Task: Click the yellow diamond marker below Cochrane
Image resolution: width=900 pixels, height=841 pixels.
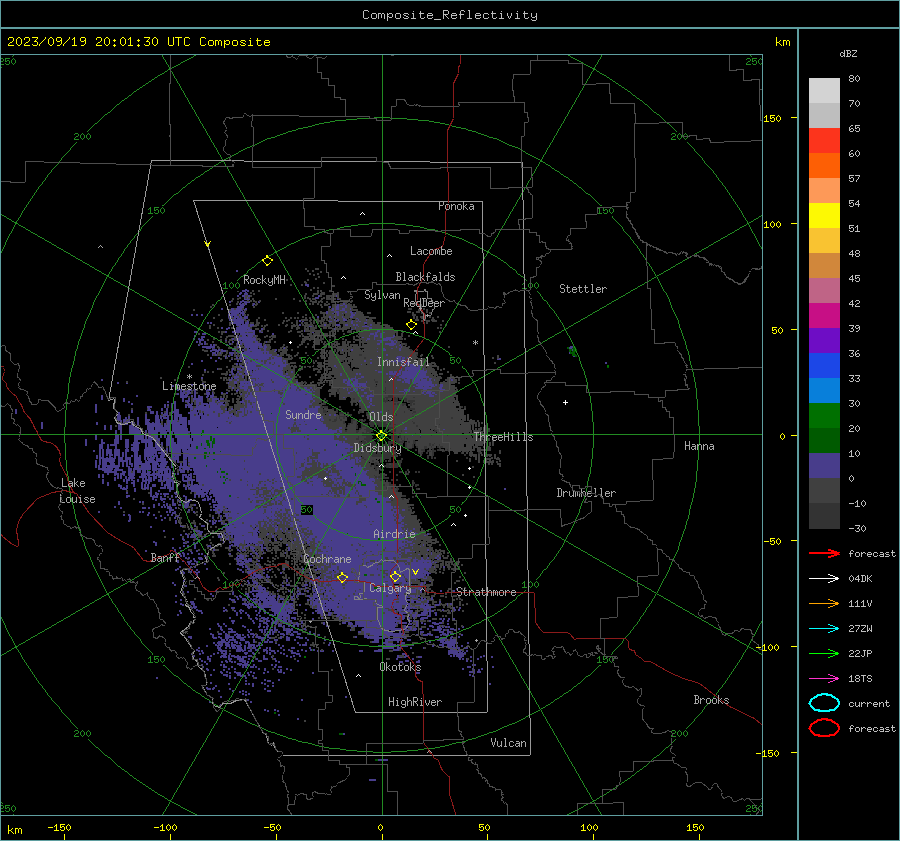Action: coord(342,577)
